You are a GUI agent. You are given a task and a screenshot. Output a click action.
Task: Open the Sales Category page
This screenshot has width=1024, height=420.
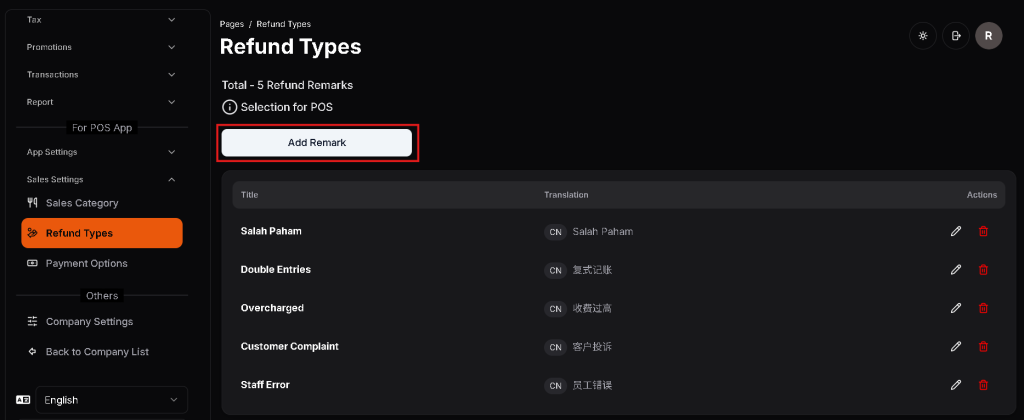(81, 203)
